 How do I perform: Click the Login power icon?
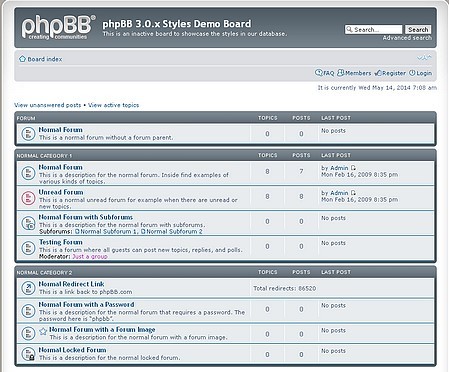(412, 73)
